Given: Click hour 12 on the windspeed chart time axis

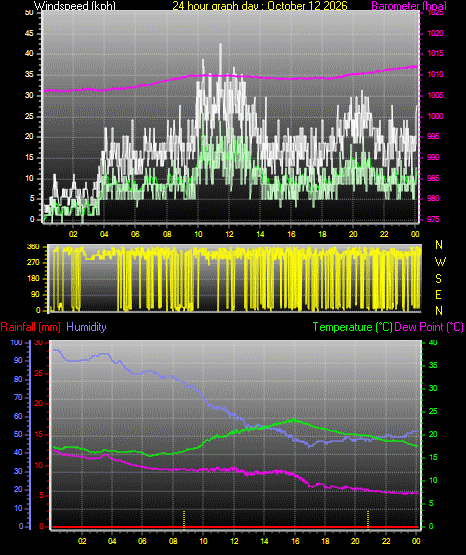Looking at the screenshot, I should 229,234.
